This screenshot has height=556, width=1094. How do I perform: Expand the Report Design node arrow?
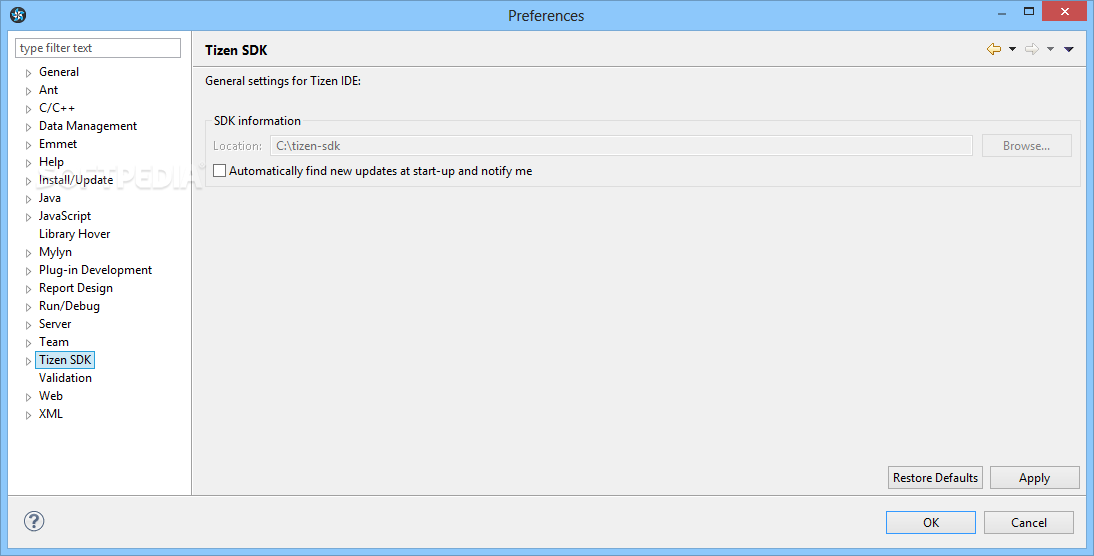click(x=29, y=289)
